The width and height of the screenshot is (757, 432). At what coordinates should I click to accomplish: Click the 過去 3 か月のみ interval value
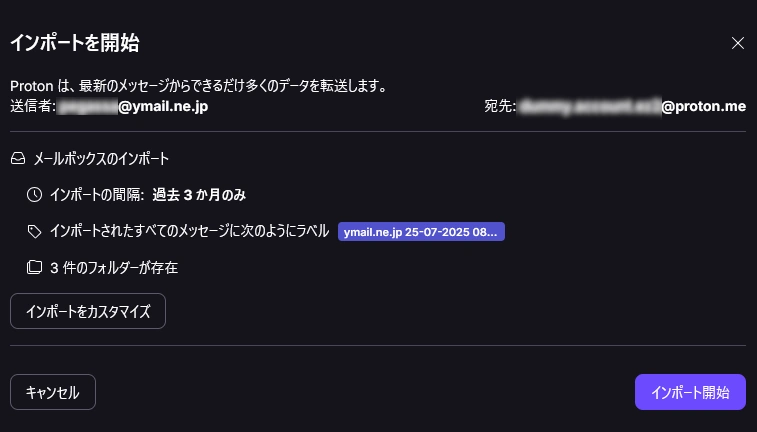[199, 195]
